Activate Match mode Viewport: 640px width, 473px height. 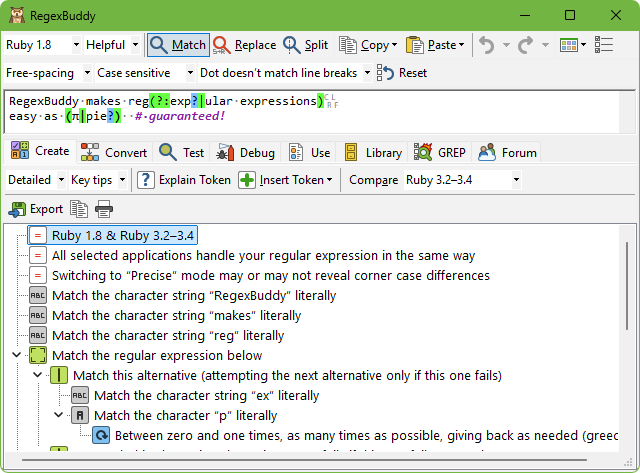click(x=178, y=45)
